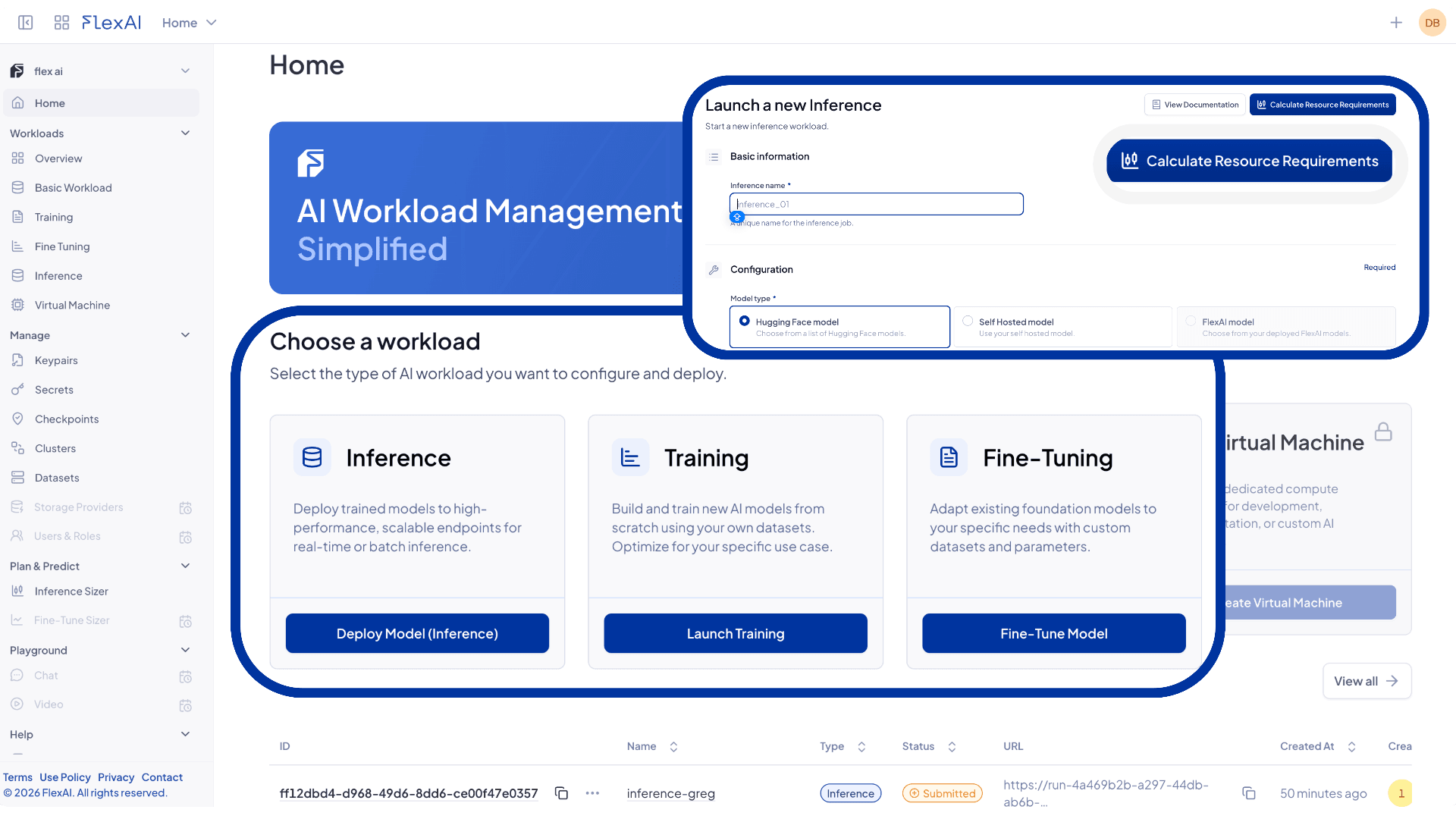The width and height of the screenshot is (1456, 819).
Task: Open the Terms link
Action: tap(17, 778)
